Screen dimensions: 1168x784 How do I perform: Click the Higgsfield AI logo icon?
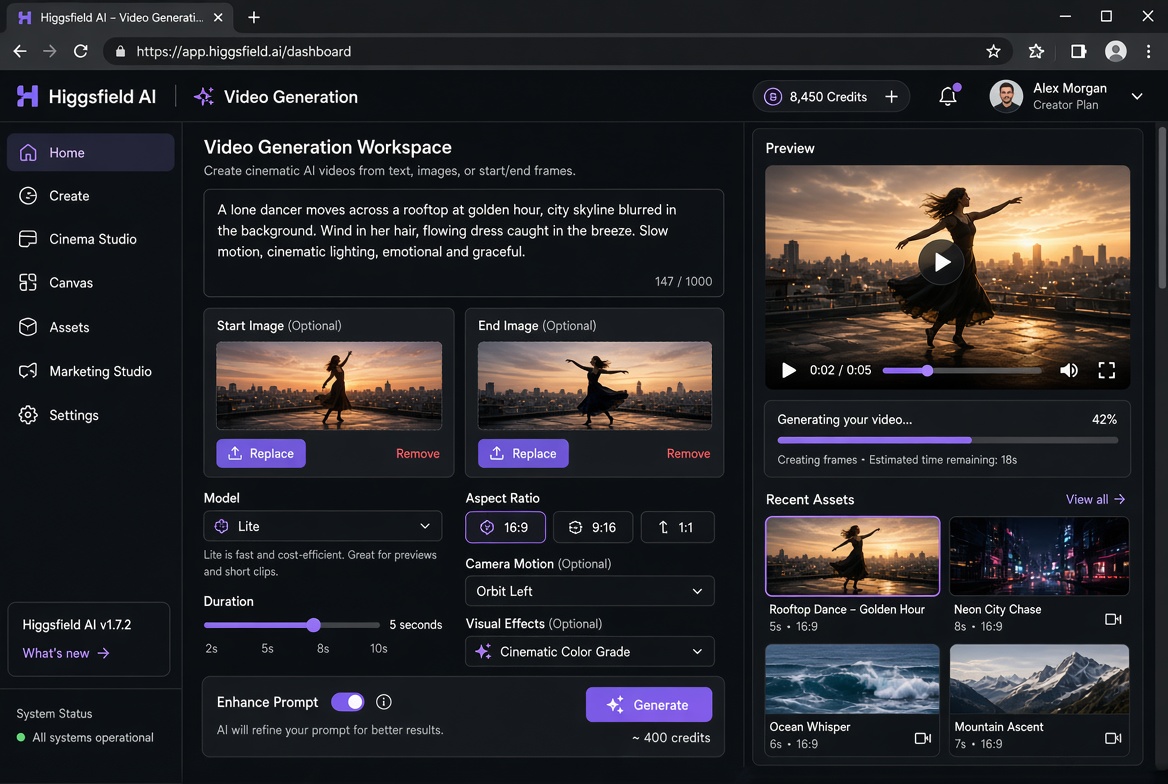click(27, 96)
